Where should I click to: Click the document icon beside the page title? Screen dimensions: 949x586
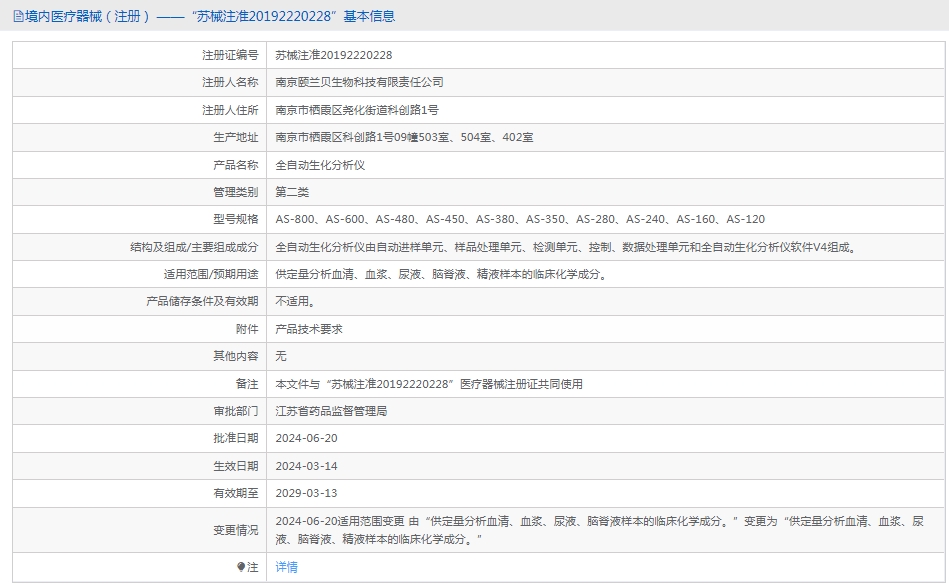pos(18,16)
